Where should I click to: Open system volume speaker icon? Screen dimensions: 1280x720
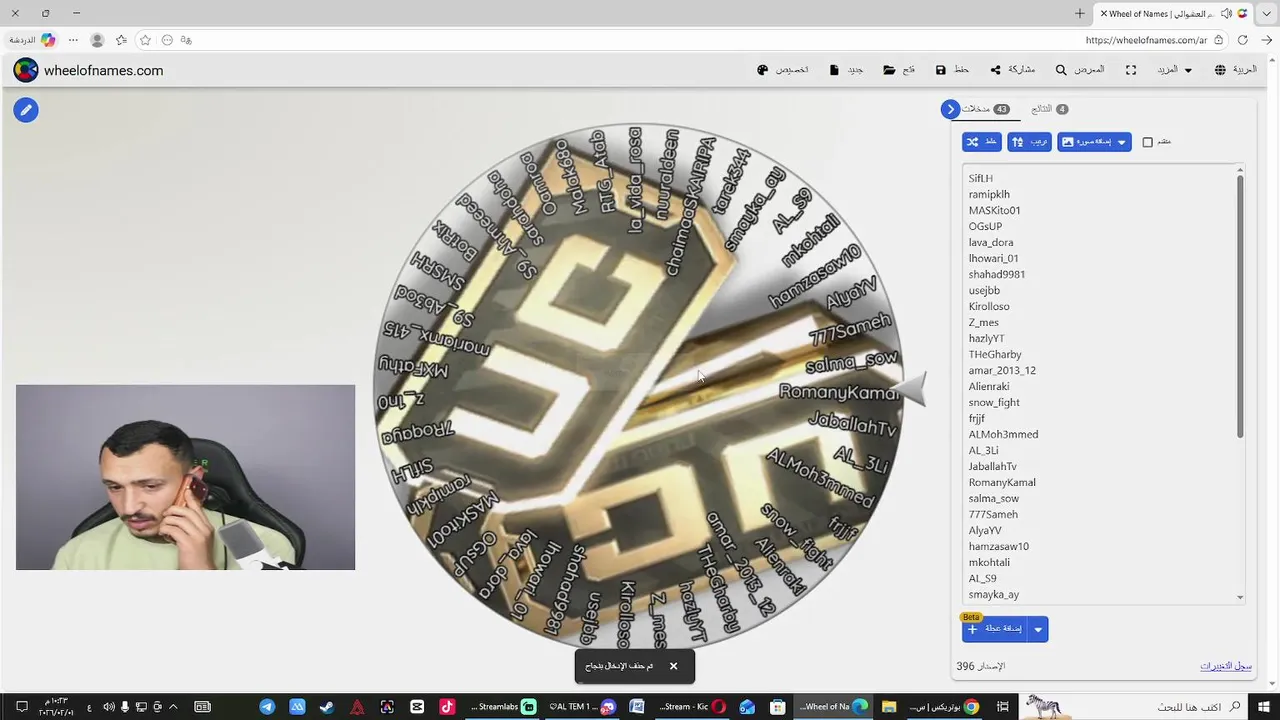point(109,707)
